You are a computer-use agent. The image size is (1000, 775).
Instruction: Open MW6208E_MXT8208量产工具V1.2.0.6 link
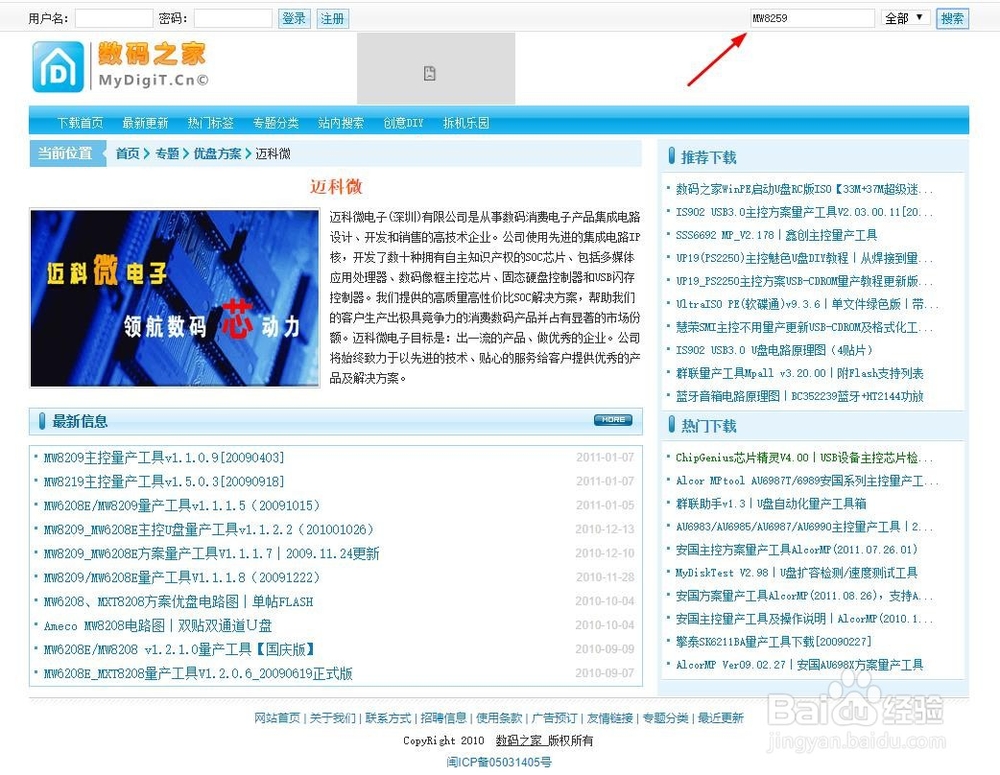point(198,674)
